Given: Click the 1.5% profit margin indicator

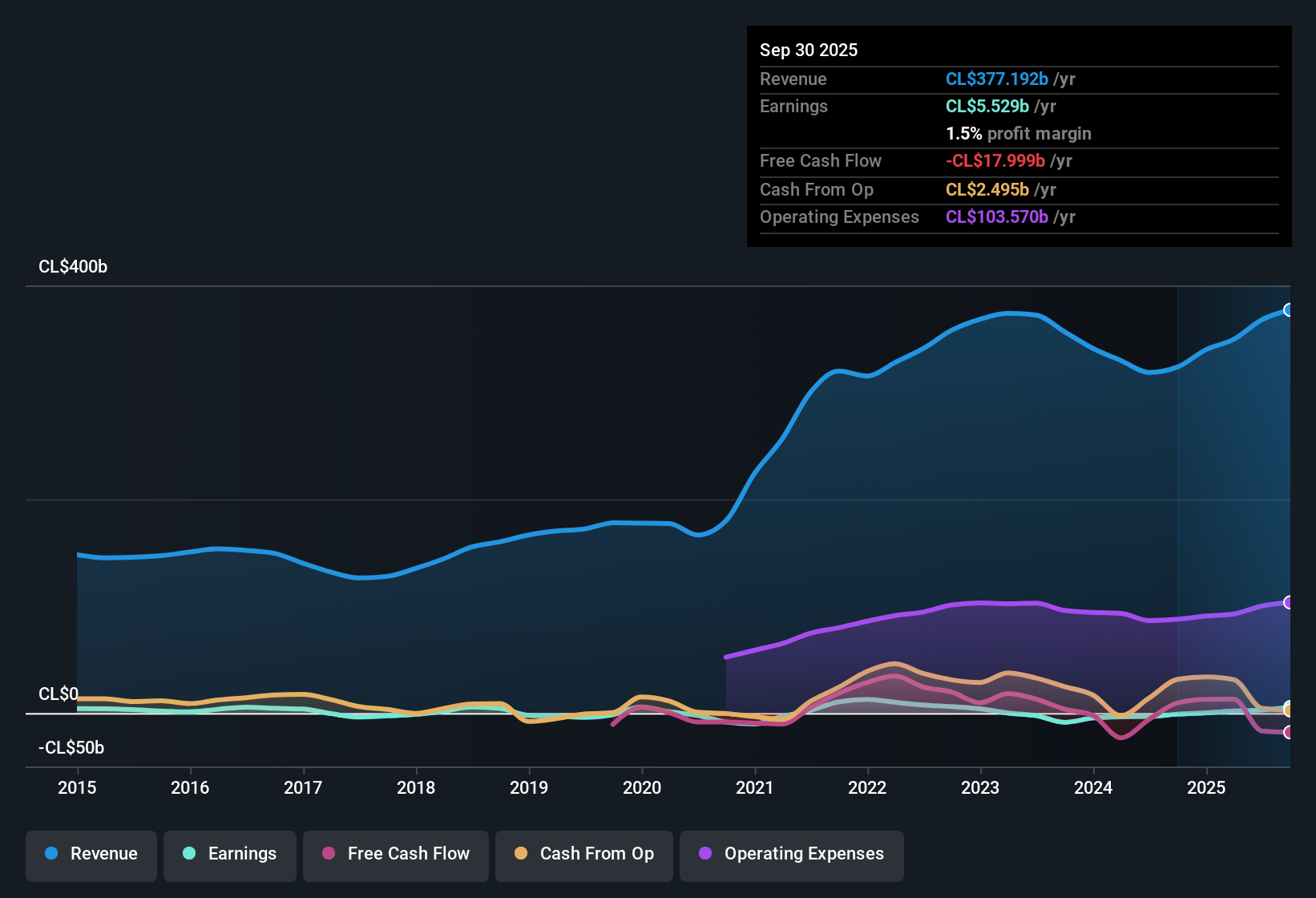Looking at the screenshot, I should (x=1019, y=134).
